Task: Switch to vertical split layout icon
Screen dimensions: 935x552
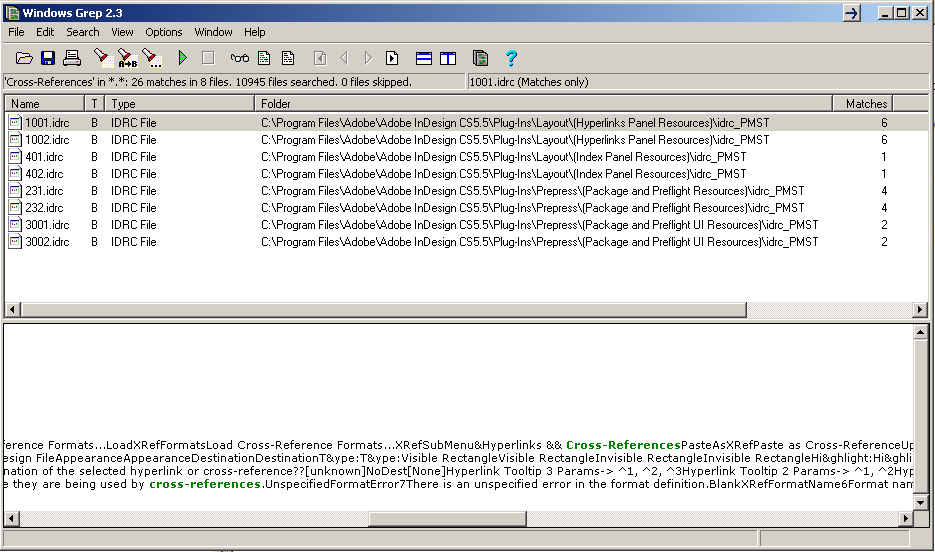Action: coord(448,58)
